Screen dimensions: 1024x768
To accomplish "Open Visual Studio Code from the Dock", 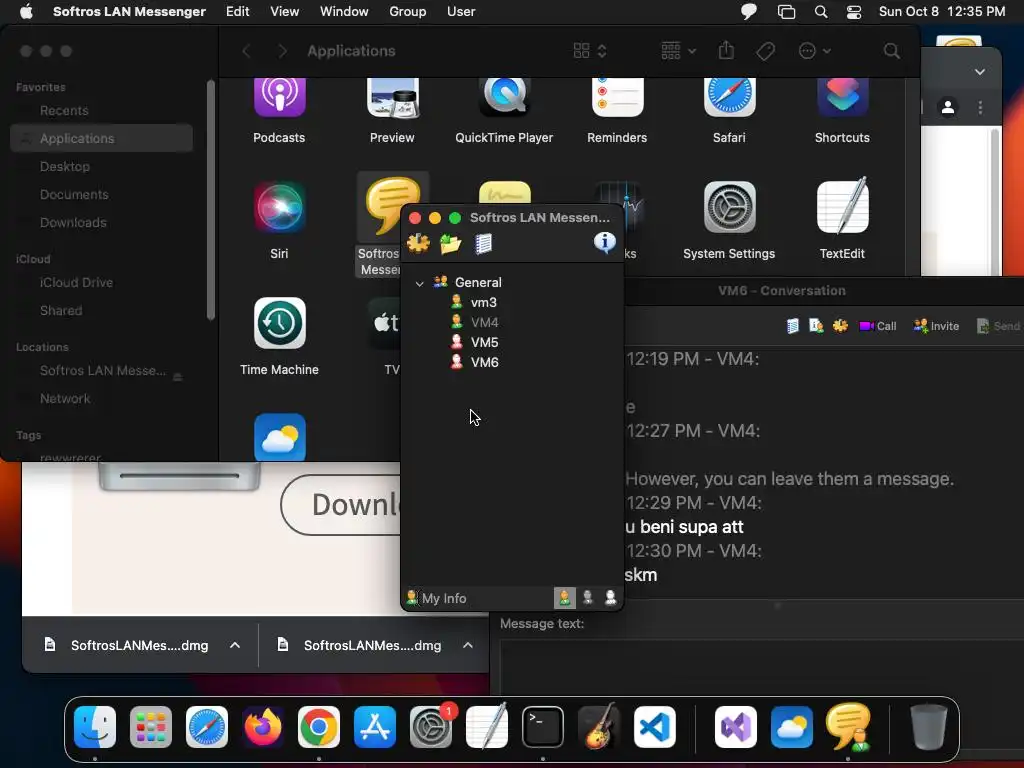I will coord(654,727).
